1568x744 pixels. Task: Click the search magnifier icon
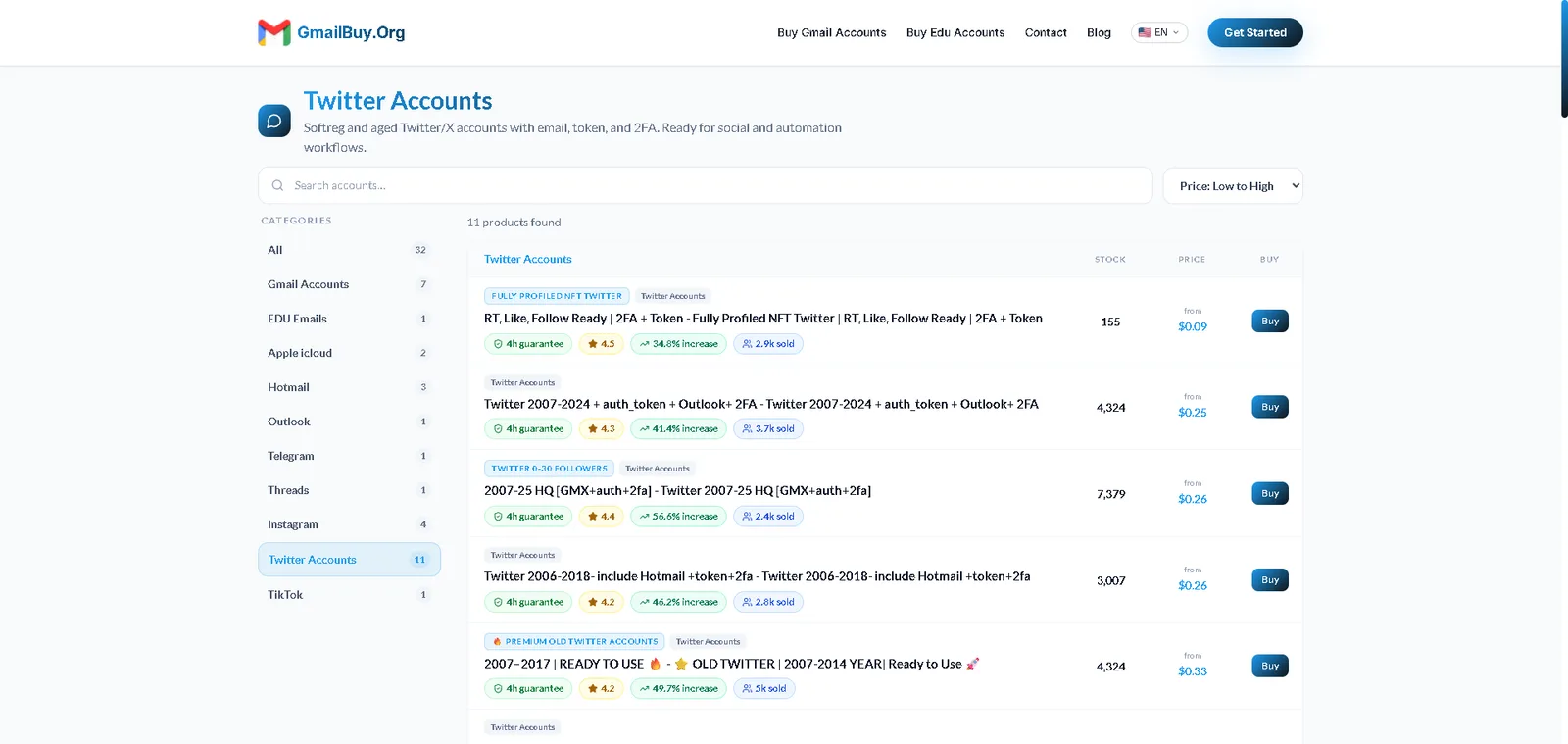click(x=277, y=185)
